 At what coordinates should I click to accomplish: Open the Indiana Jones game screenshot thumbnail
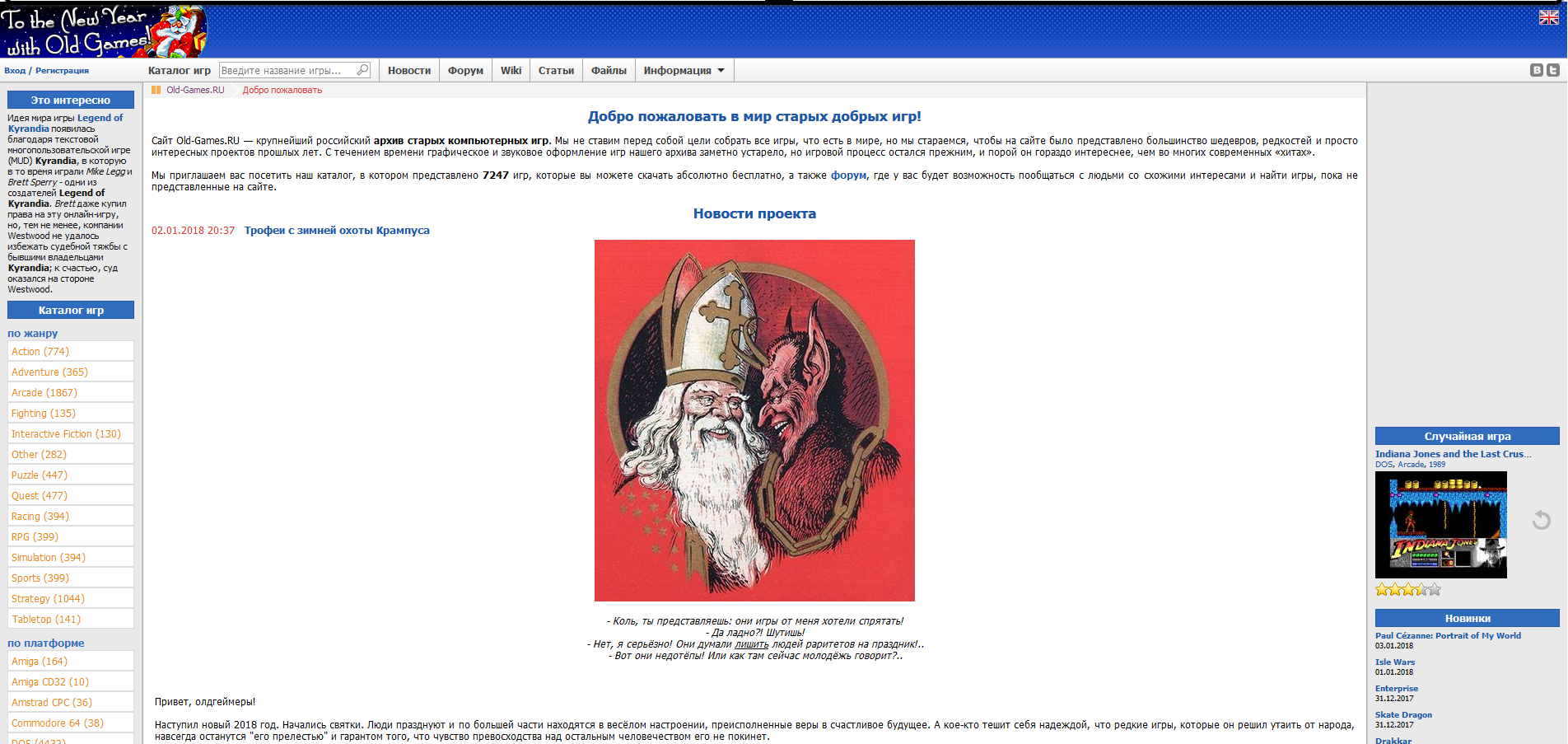click(x=1441, y=525)
